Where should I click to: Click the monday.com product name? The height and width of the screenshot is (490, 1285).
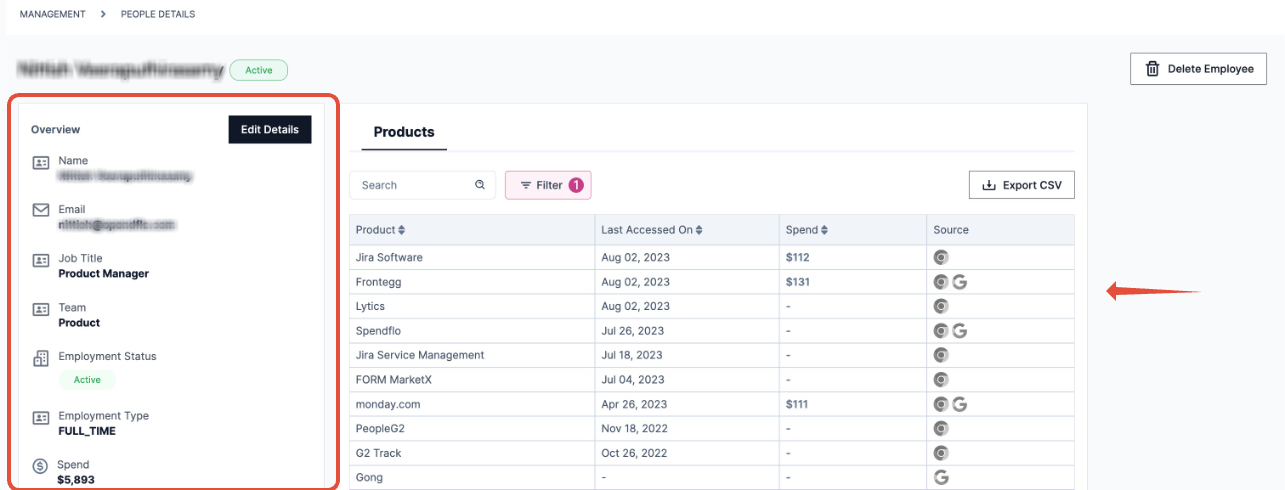[x=388, y=404]
